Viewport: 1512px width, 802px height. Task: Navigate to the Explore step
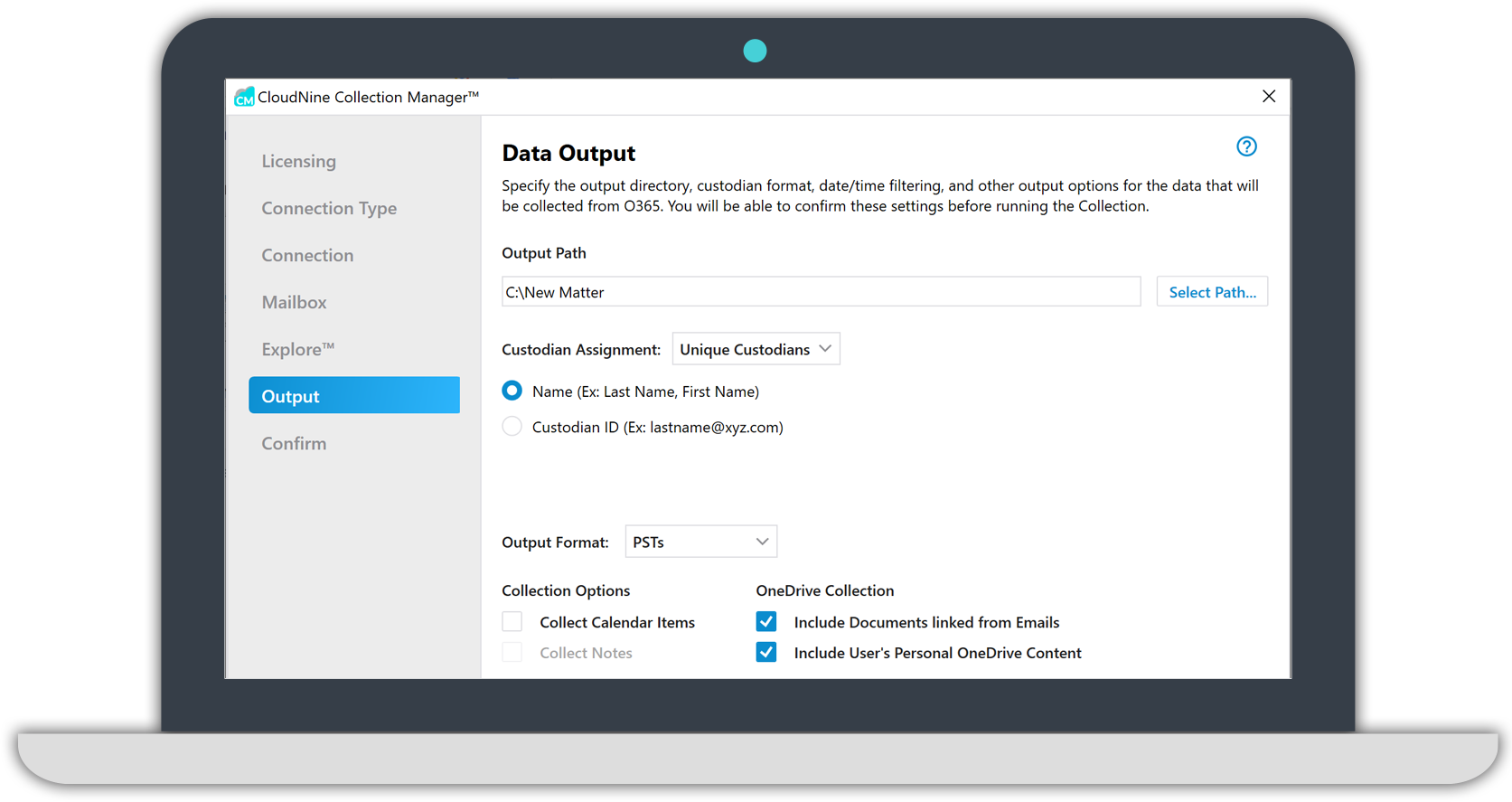click(x=298, y=349)
